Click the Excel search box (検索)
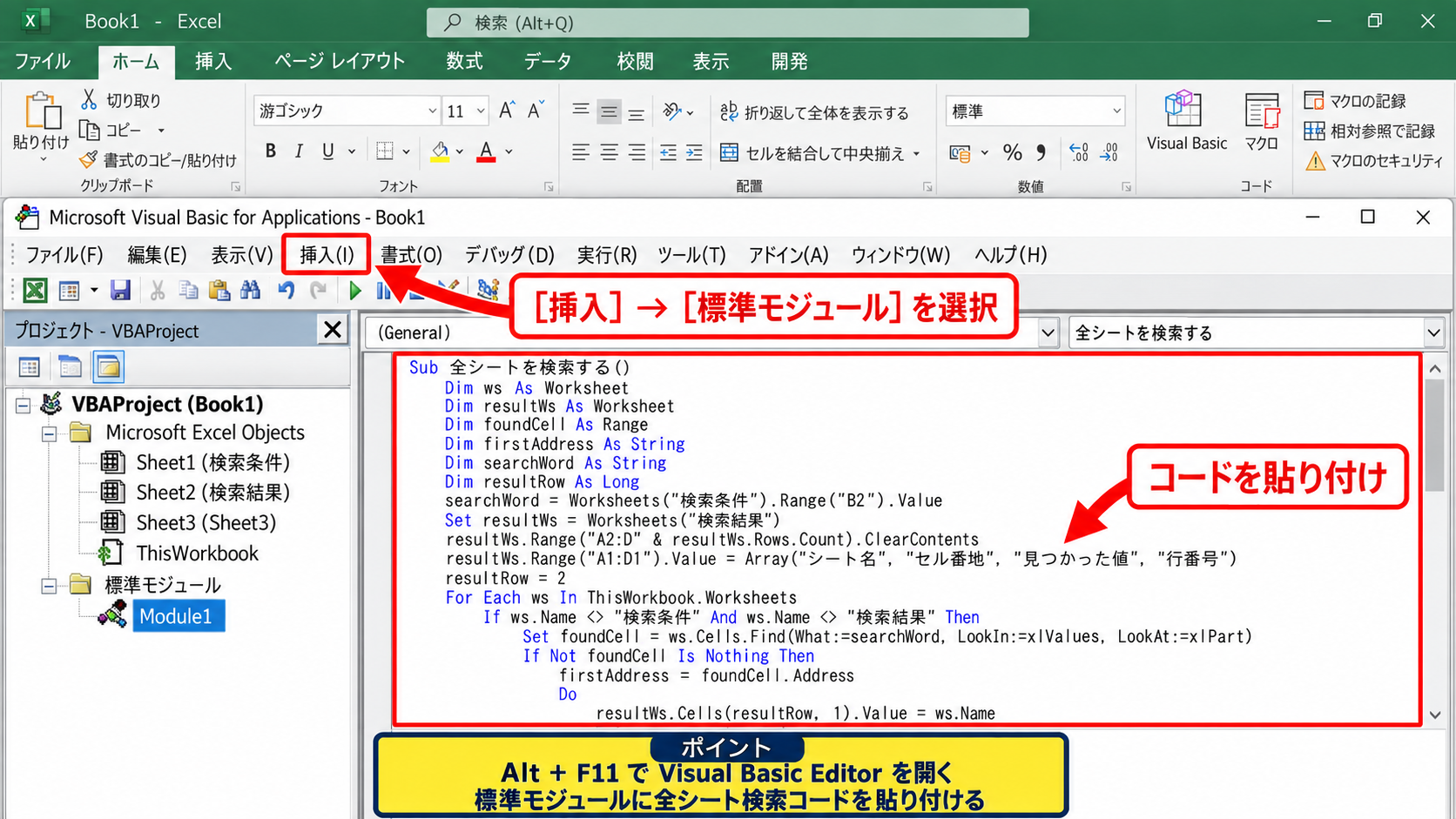The image size is (1456, 819). tap(727, 23)
